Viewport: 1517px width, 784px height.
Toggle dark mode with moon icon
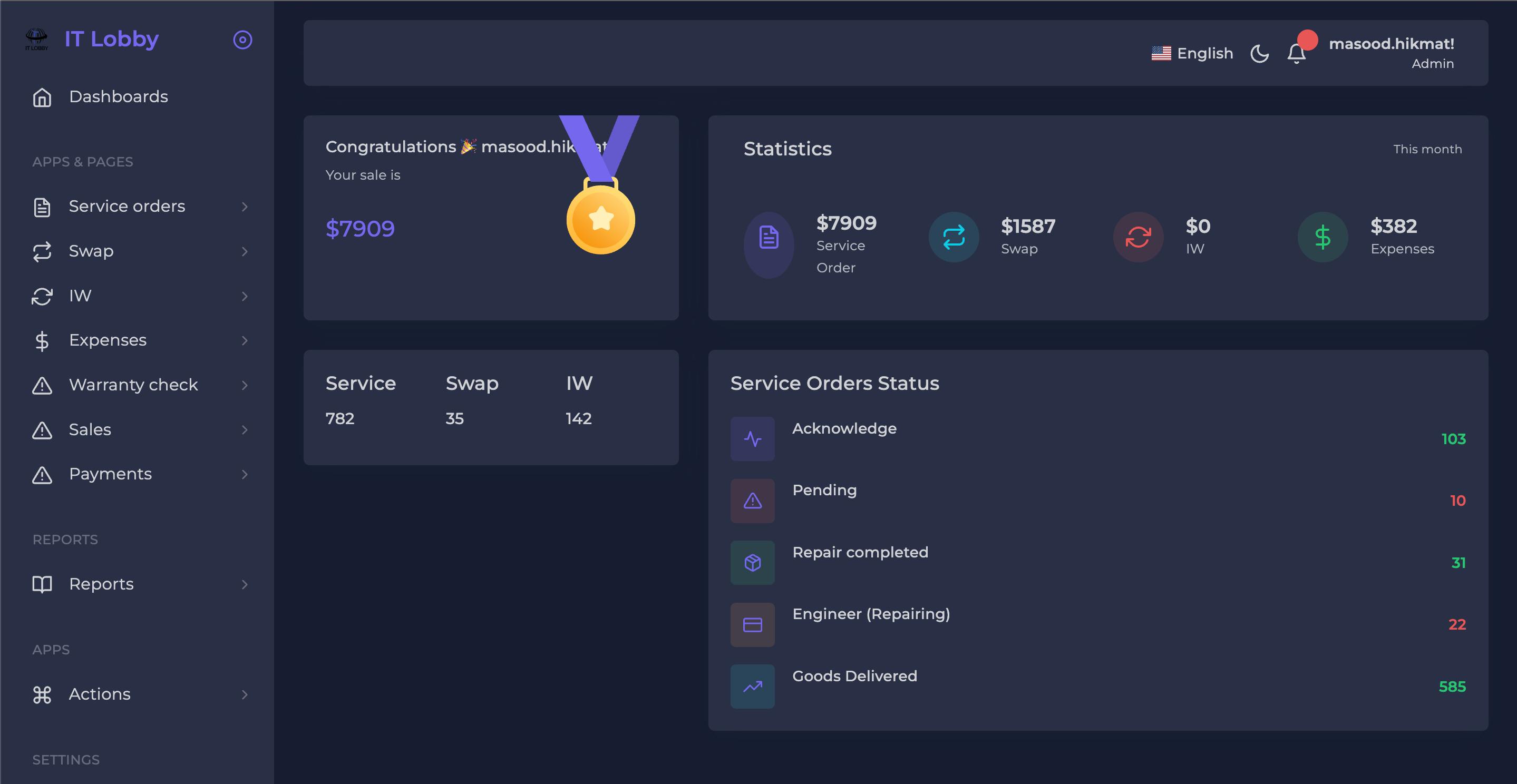tap(1259, 54)
